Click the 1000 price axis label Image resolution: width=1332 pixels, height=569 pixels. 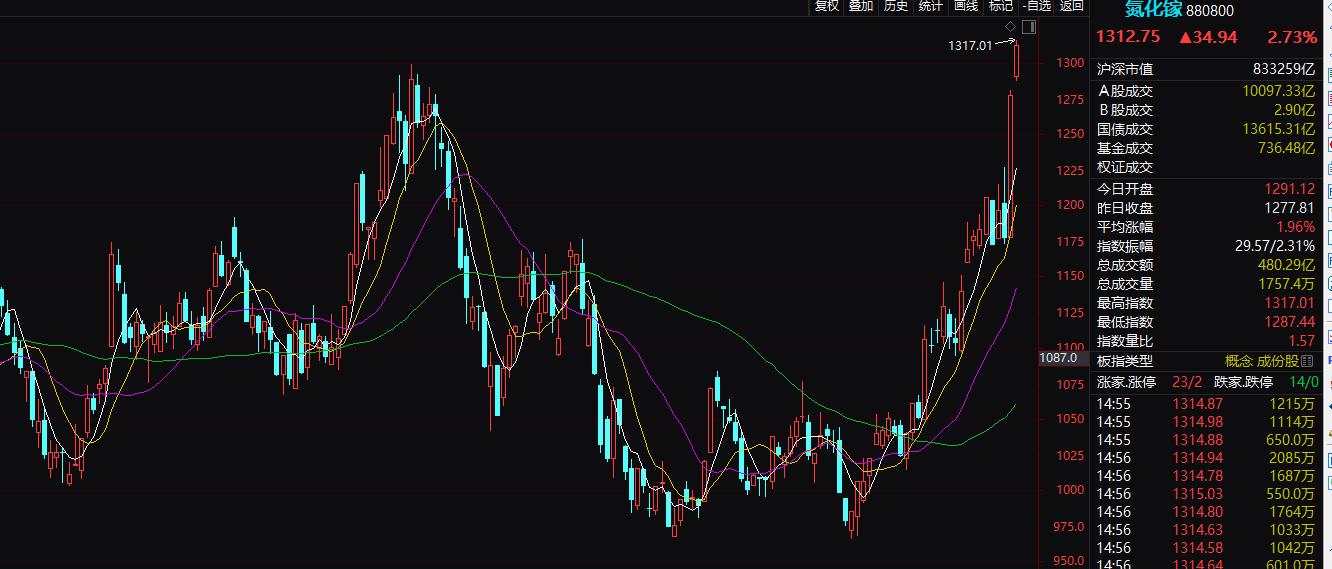pos(1070,490)
